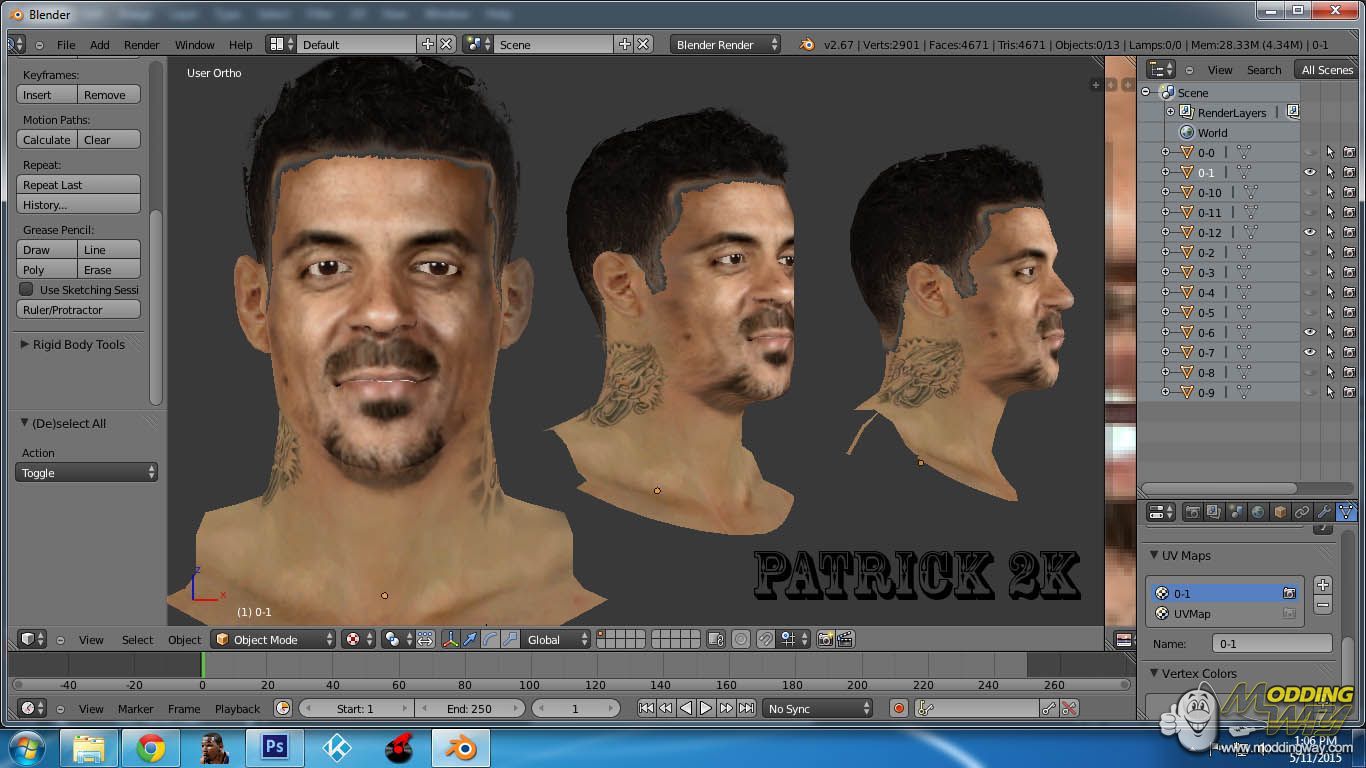The image size is (1366, 768).
Task: Launch Photoshop from the Windows taskbar
Action: tap(273, 747)
